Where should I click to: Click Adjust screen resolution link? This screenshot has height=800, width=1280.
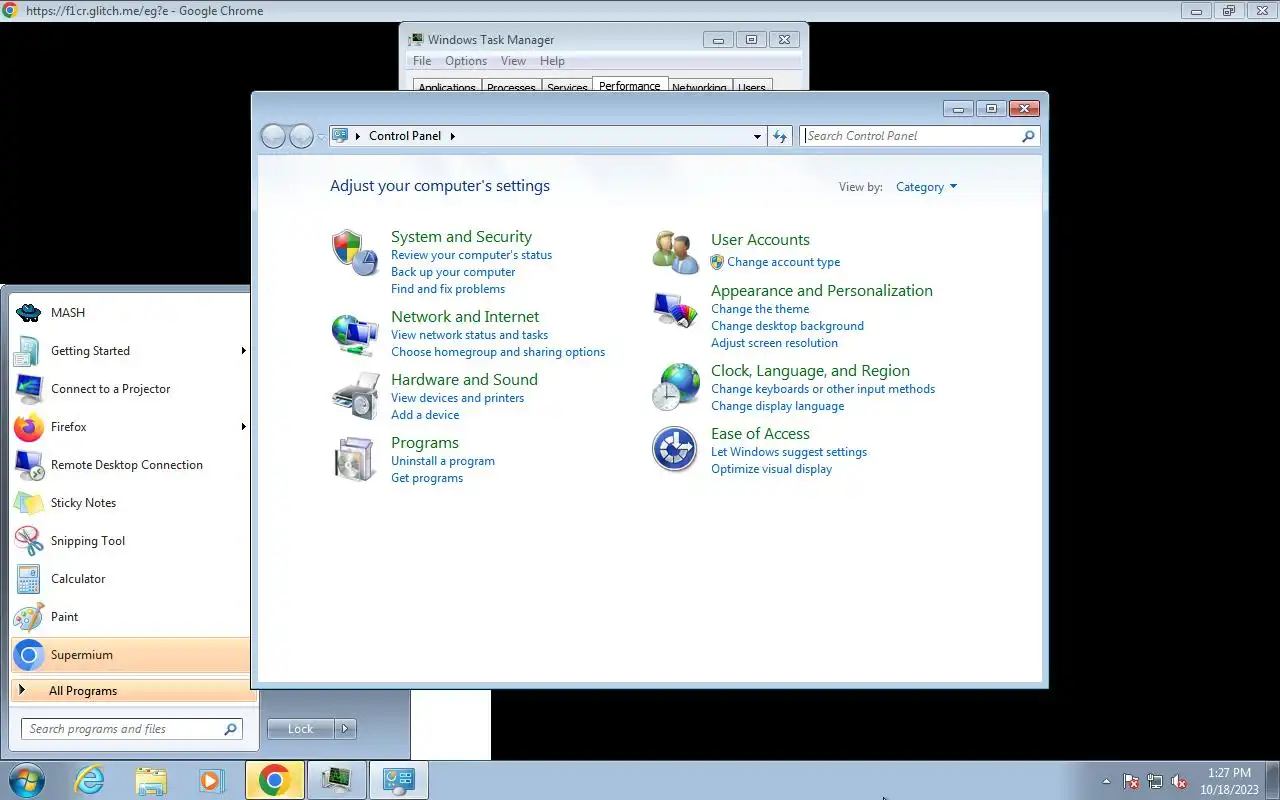tap(774, 343)
